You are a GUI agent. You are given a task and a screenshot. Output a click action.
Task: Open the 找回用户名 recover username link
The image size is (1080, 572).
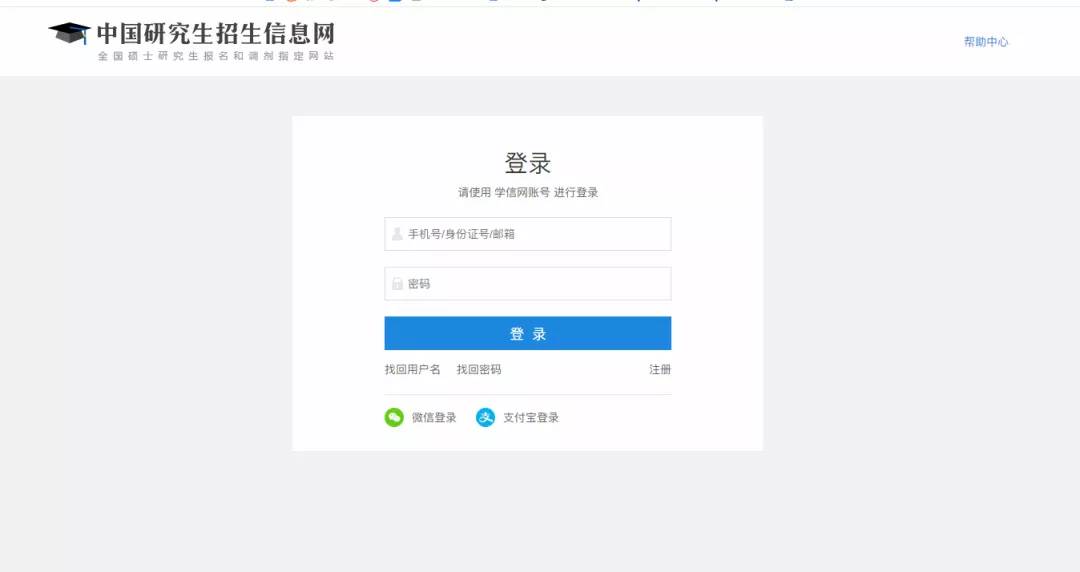(x=413, y=369)
